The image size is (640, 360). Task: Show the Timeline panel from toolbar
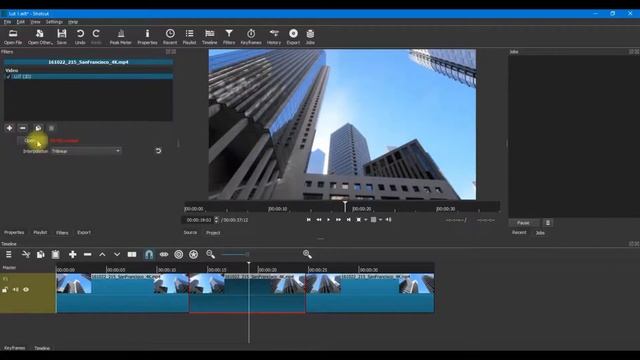click(209, 36)
